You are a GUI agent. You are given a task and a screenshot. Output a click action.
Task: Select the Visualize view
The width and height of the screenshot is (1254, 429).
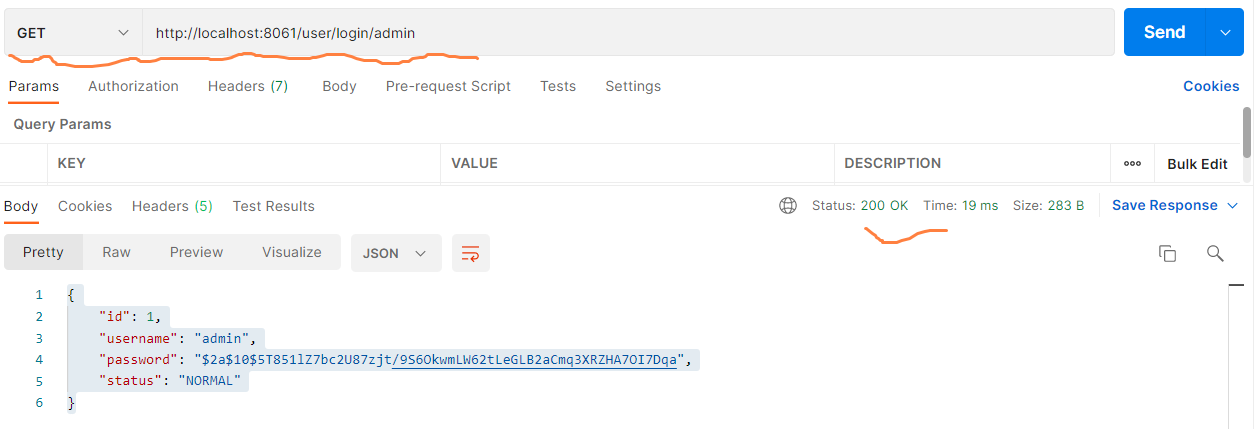[292, 252]
